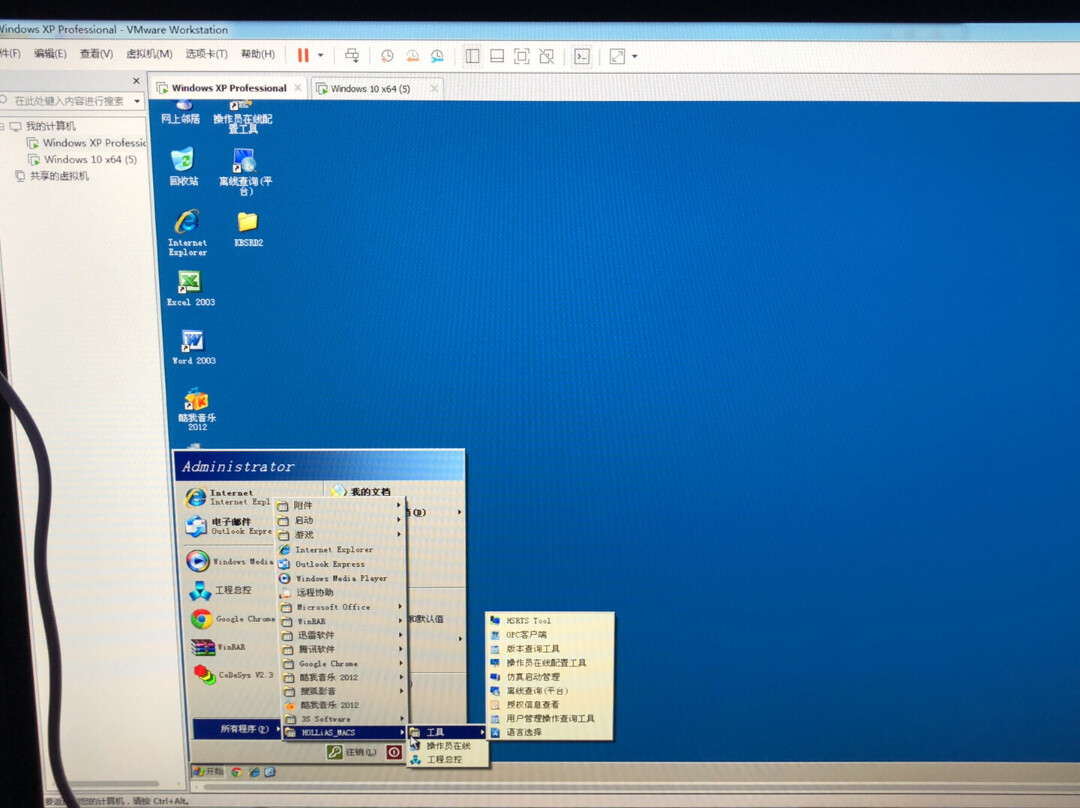Screen dimensions: 1080x808
Task: Open the 选项卡(T) menu
Action: pyautogui.click(x=206, y=54)
